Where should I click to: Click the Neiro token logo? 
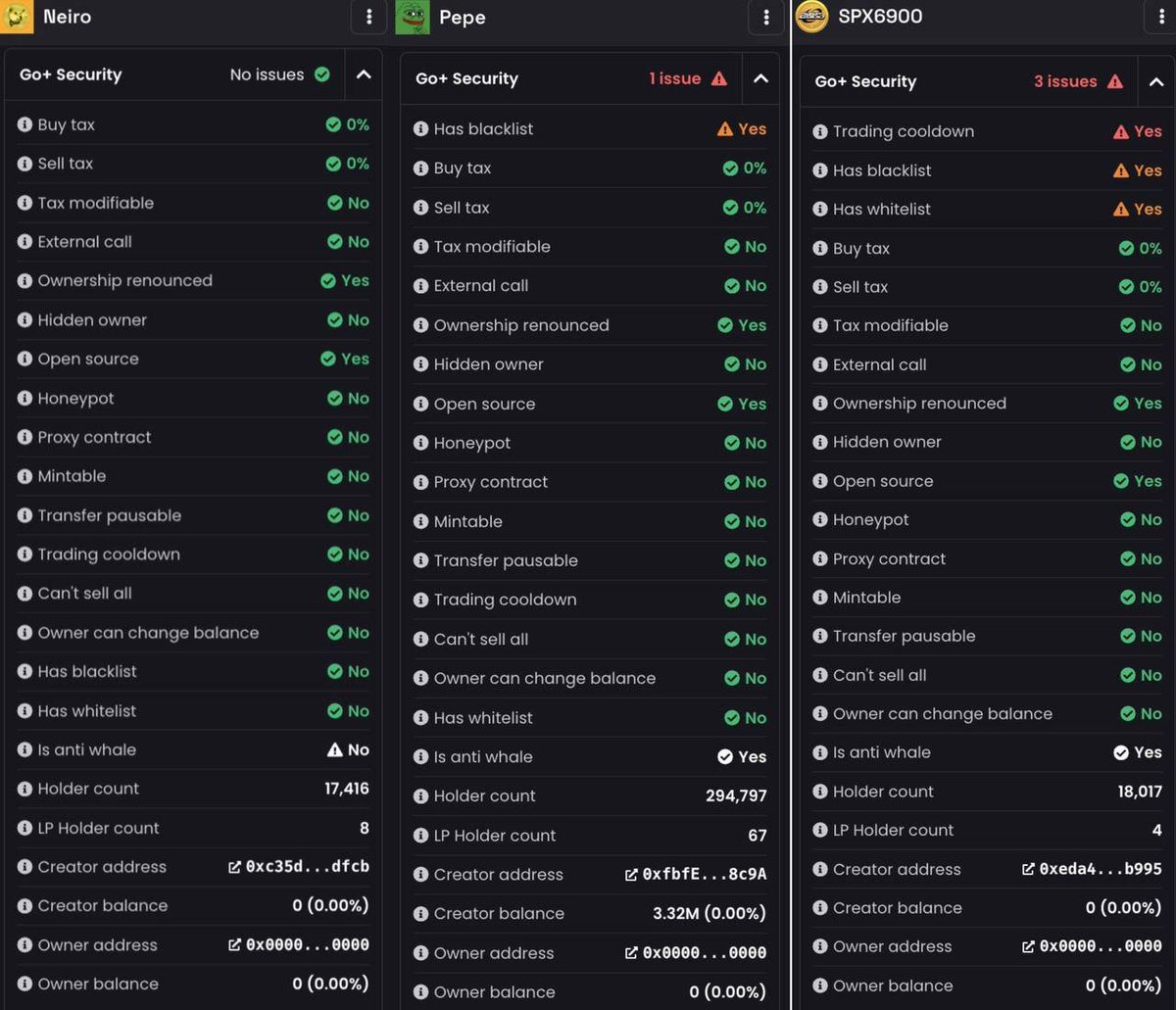[x=17, y=16]
